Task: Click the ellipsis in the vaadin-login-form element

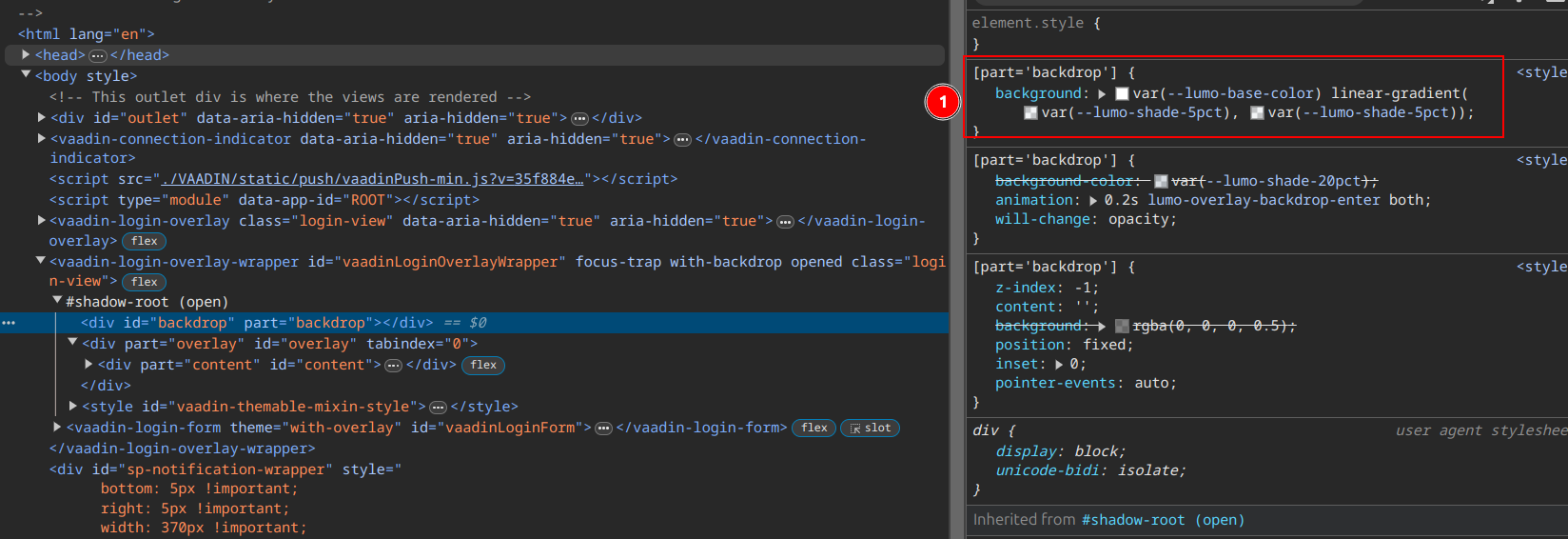Action: (x=603, y=429)
